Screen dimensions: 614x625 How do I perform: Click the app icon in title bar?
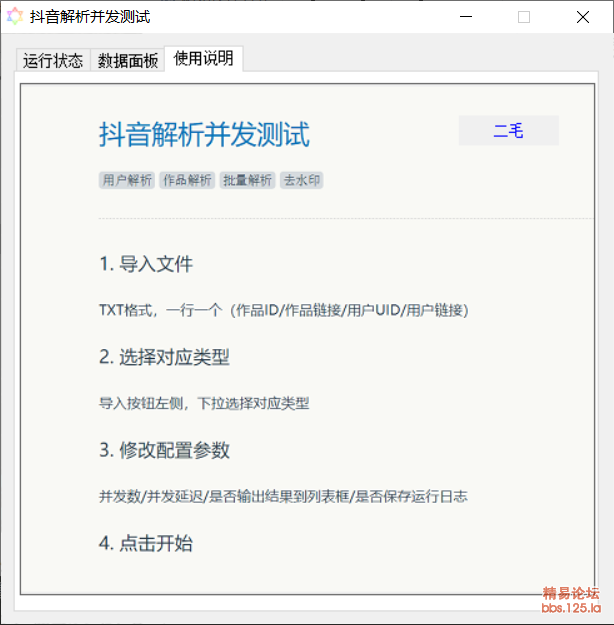(15, 17)
